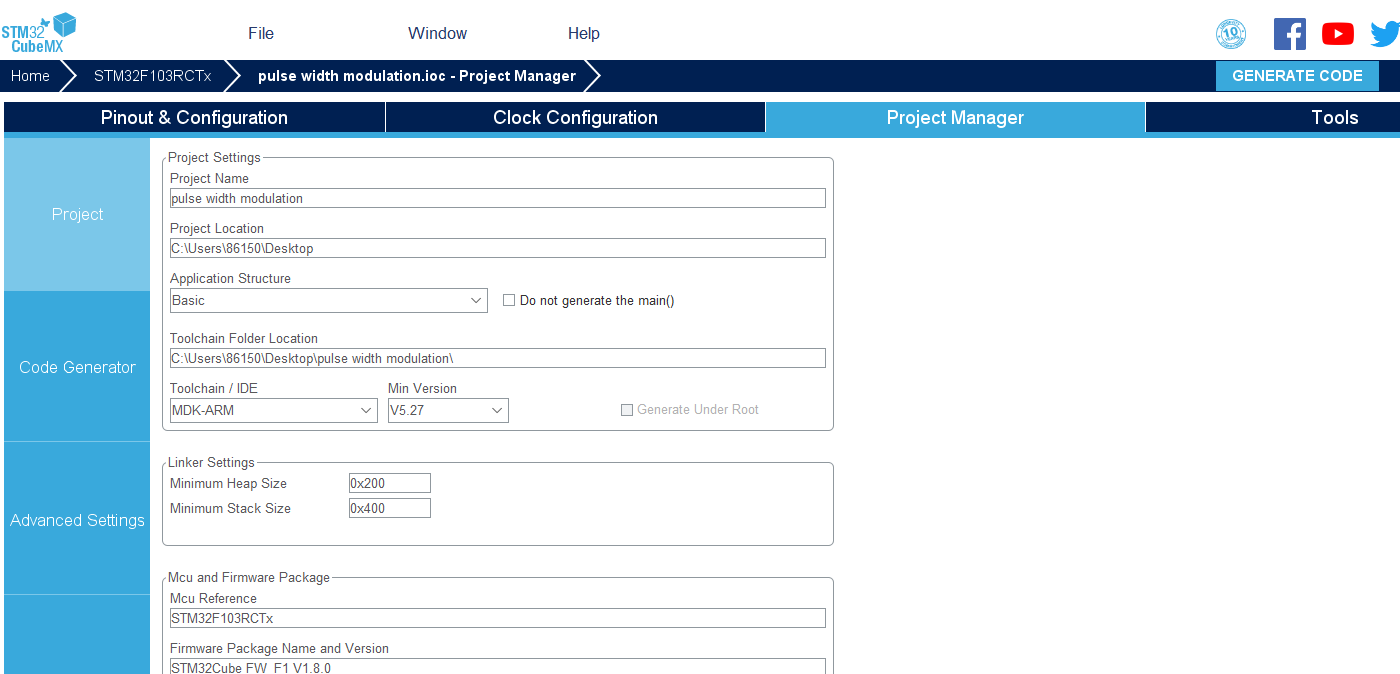Open the Facebook icon link
The width and height of the screenshot is (1400, 674).
tap(1290, 34)
